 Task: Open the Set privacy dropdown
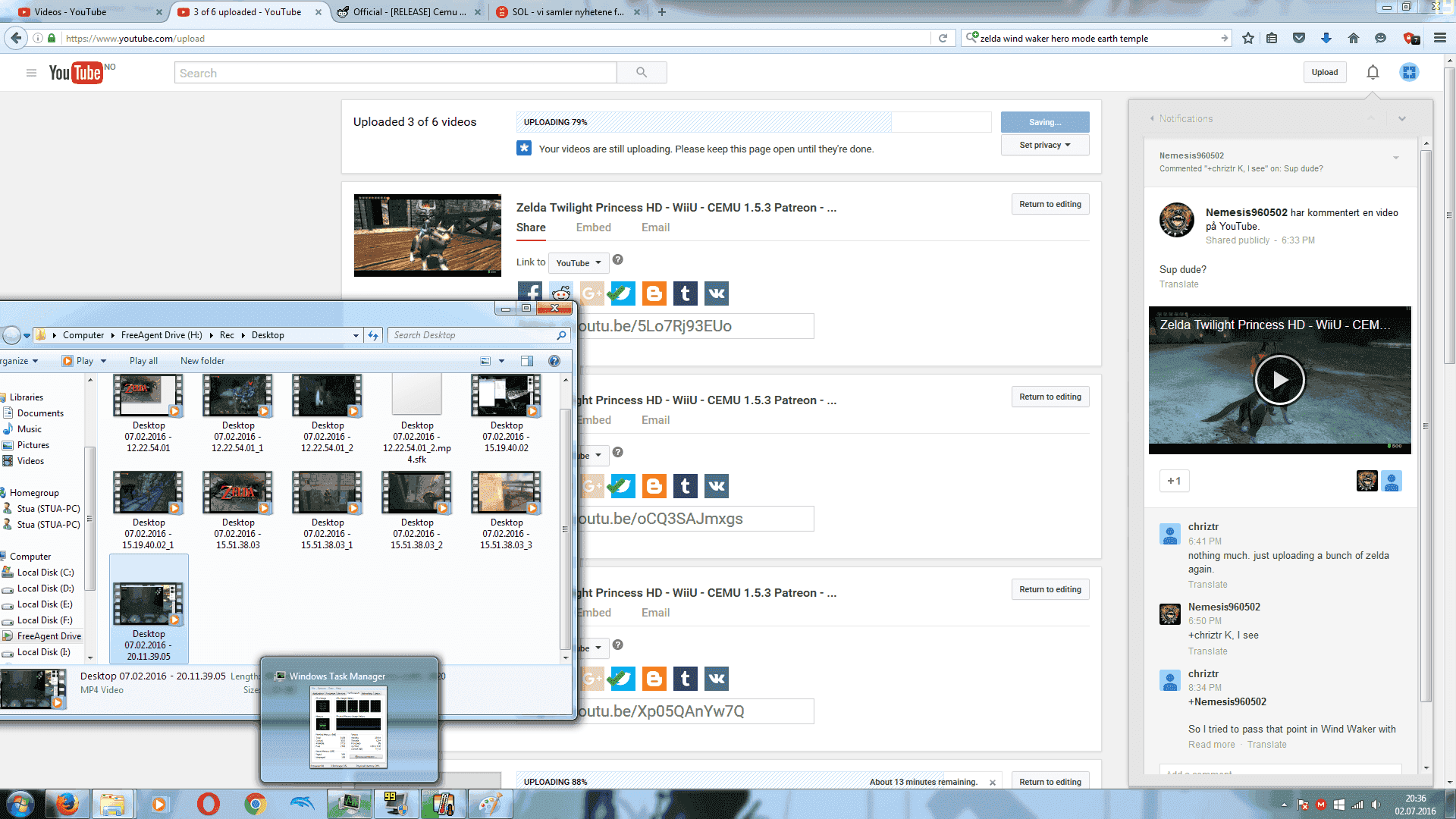[x=1045, y=145]
